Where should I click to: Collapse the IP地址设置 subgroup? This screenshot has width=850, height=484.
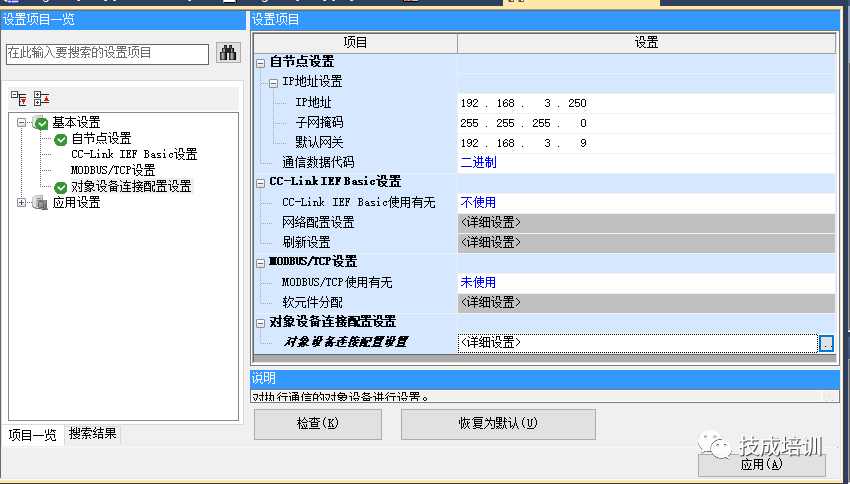pyautogui.click(x=273, y=83)
